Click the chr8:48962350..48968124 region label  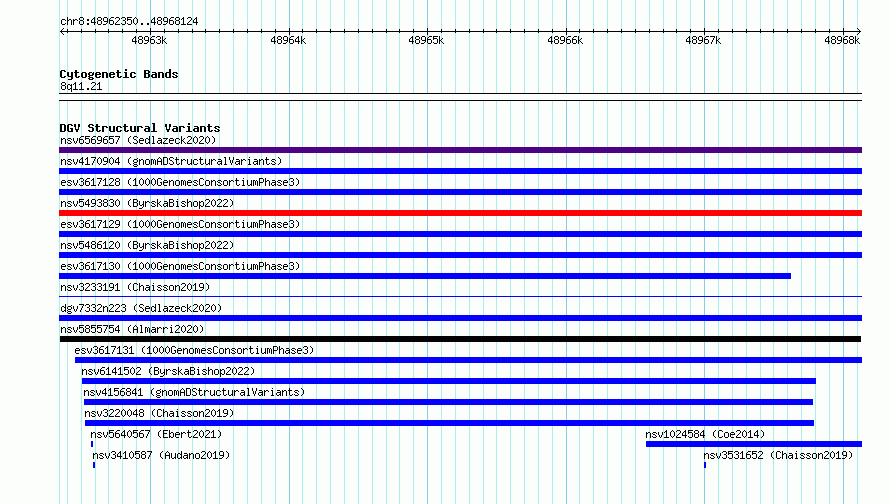coord(129,21)
